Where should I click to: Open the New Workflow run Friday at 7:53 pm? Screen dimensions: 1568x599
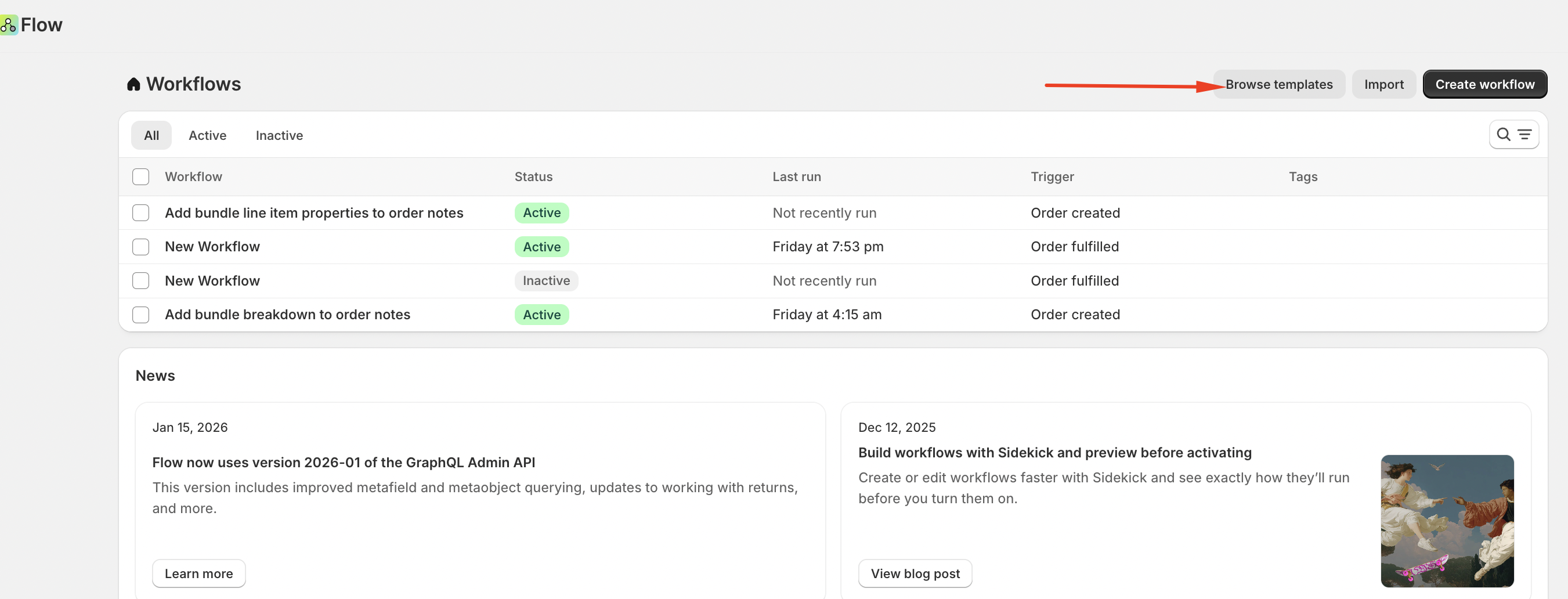tap(212, 247)
